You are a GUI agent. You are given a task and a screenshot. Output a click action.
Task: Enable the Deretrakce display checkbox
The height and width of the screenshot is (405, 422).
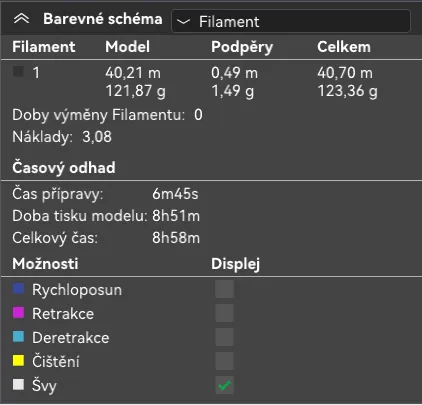tap(224, 337)
